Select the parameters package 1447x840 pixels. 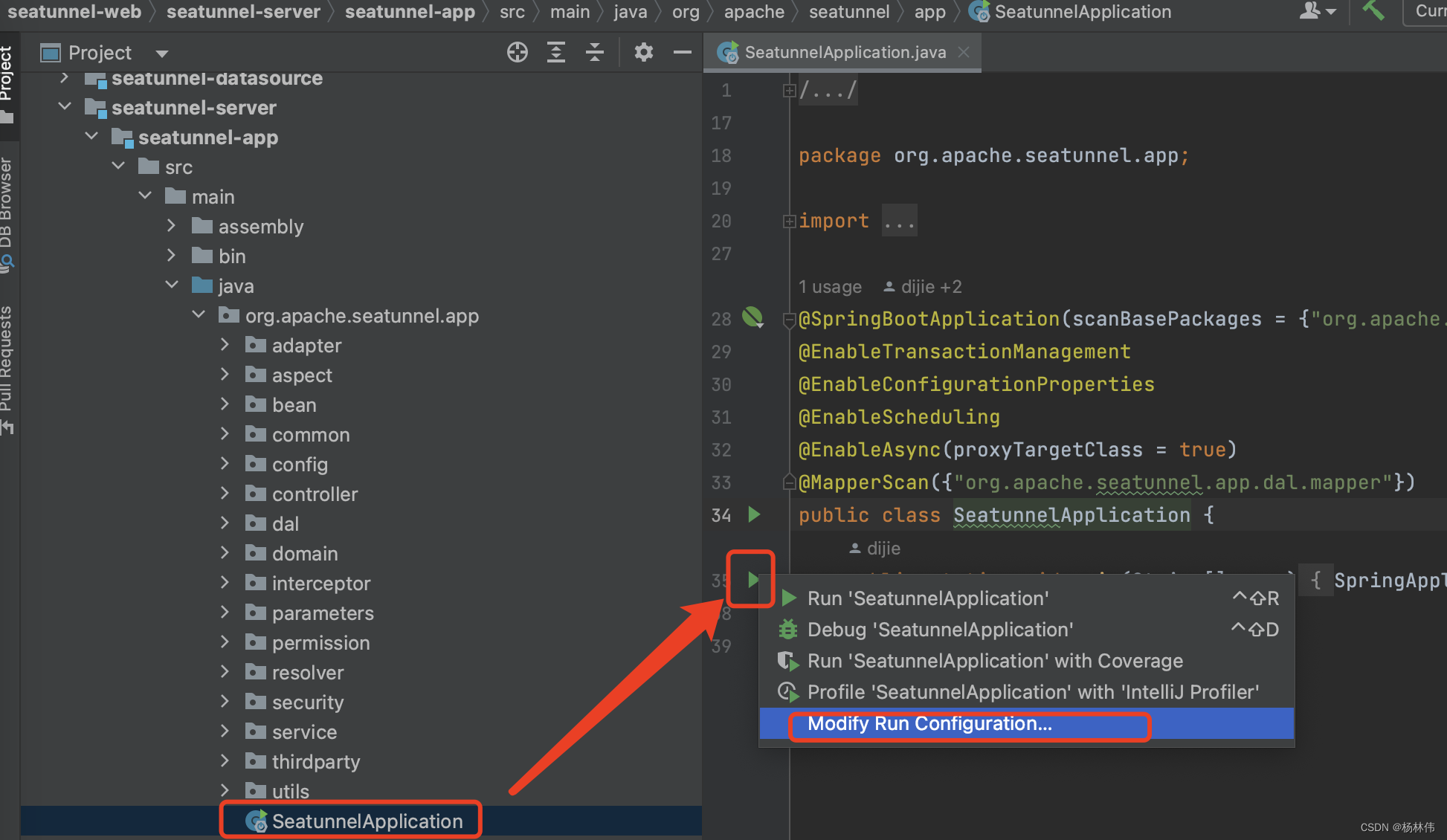pos(323,613)
